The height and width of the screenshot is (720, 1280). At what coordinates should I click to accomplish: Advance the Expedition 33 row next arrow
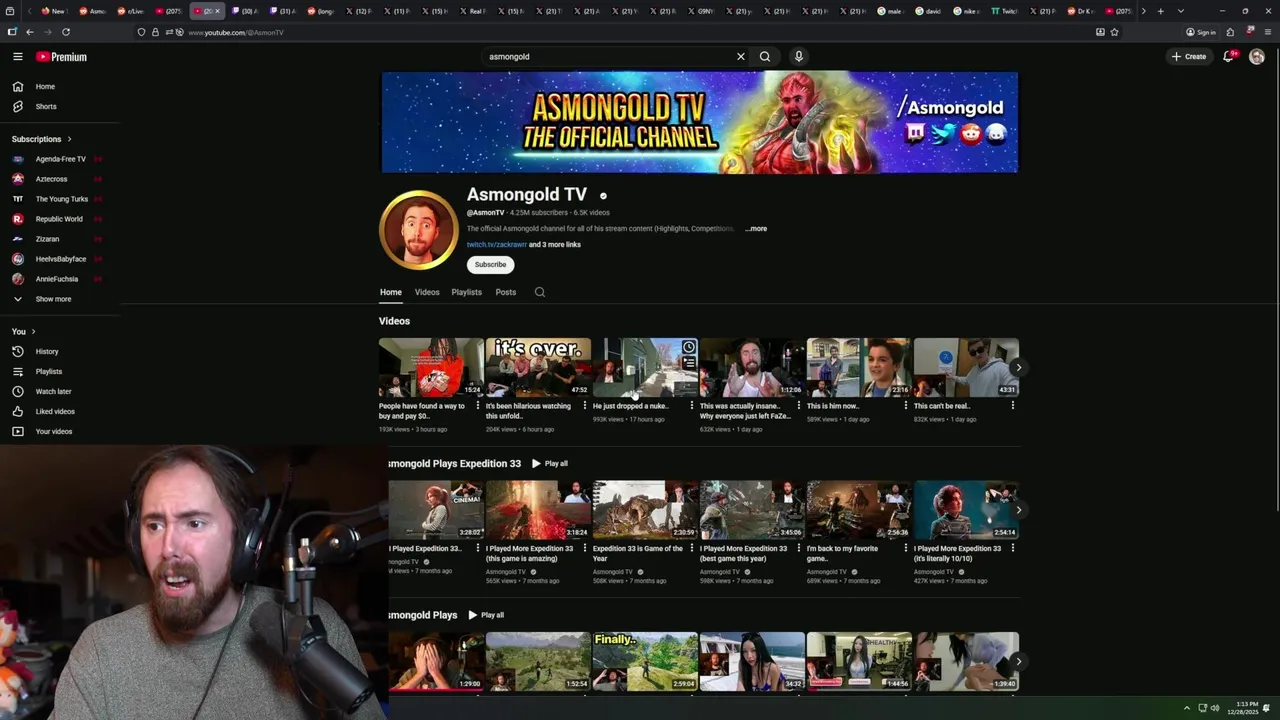1018,510
